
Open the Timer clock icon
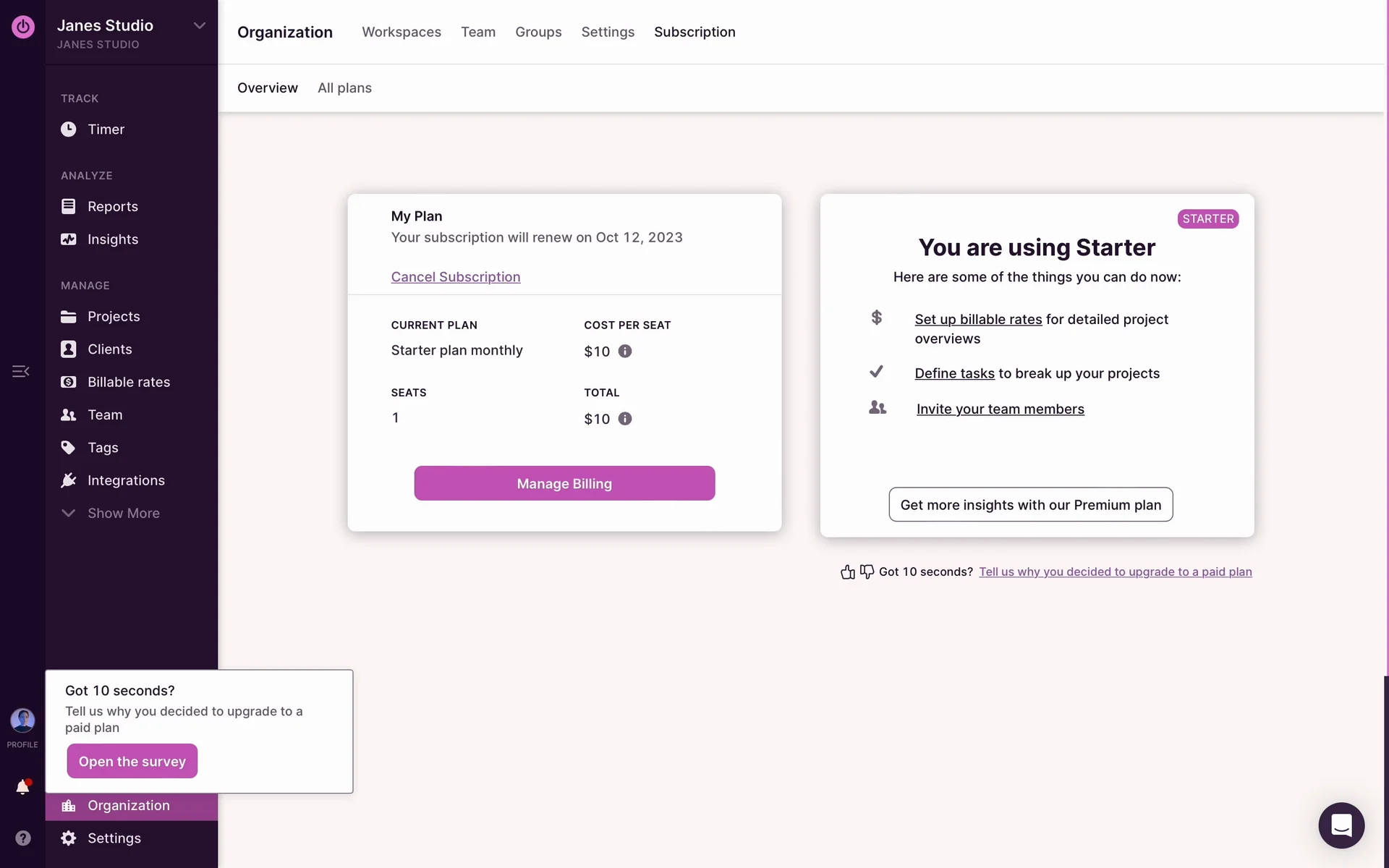[68, 129]
